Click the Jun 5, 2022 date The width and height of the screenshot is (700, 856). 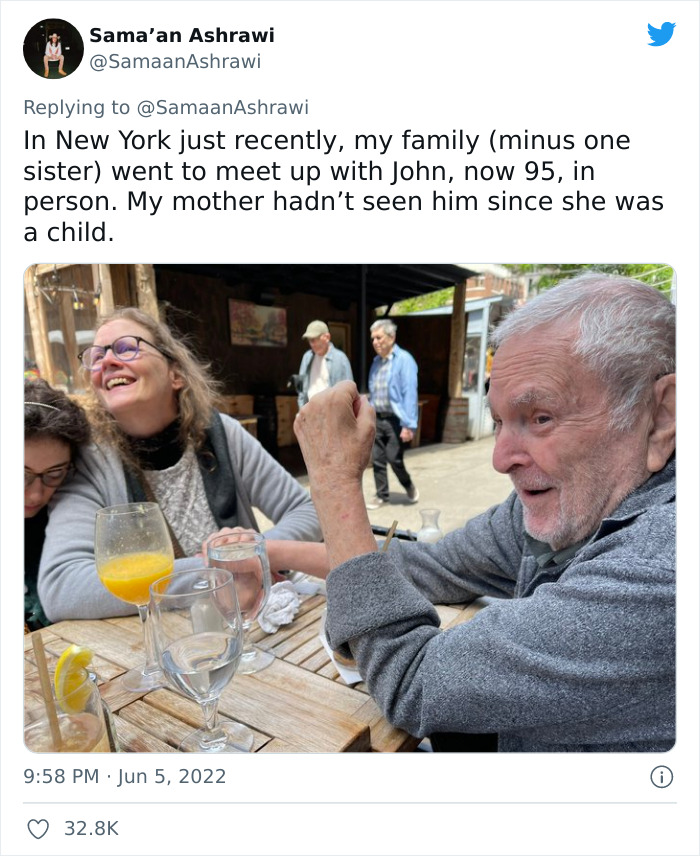(173, 776)
